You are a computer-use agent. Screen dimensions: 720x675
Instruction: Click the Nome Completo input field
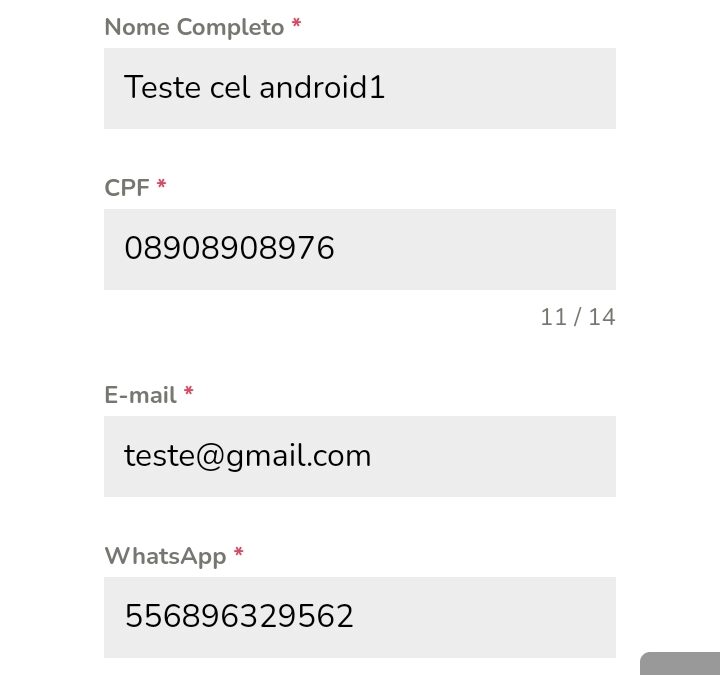360,88
